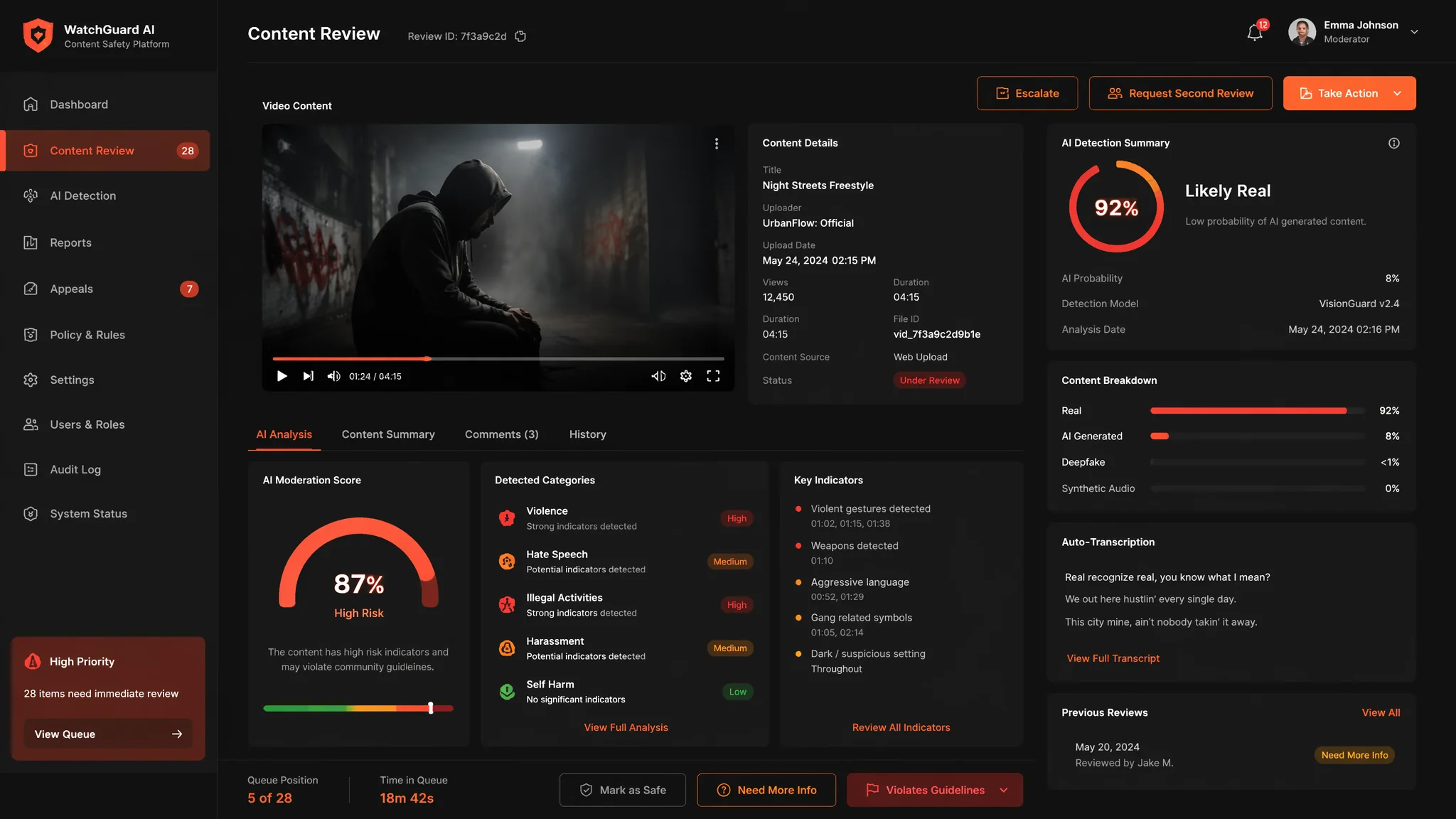Viewport: 1456px width, 819px height.
Task: Click the Real 92% breakdown bar
Action: coord(1258,411)
